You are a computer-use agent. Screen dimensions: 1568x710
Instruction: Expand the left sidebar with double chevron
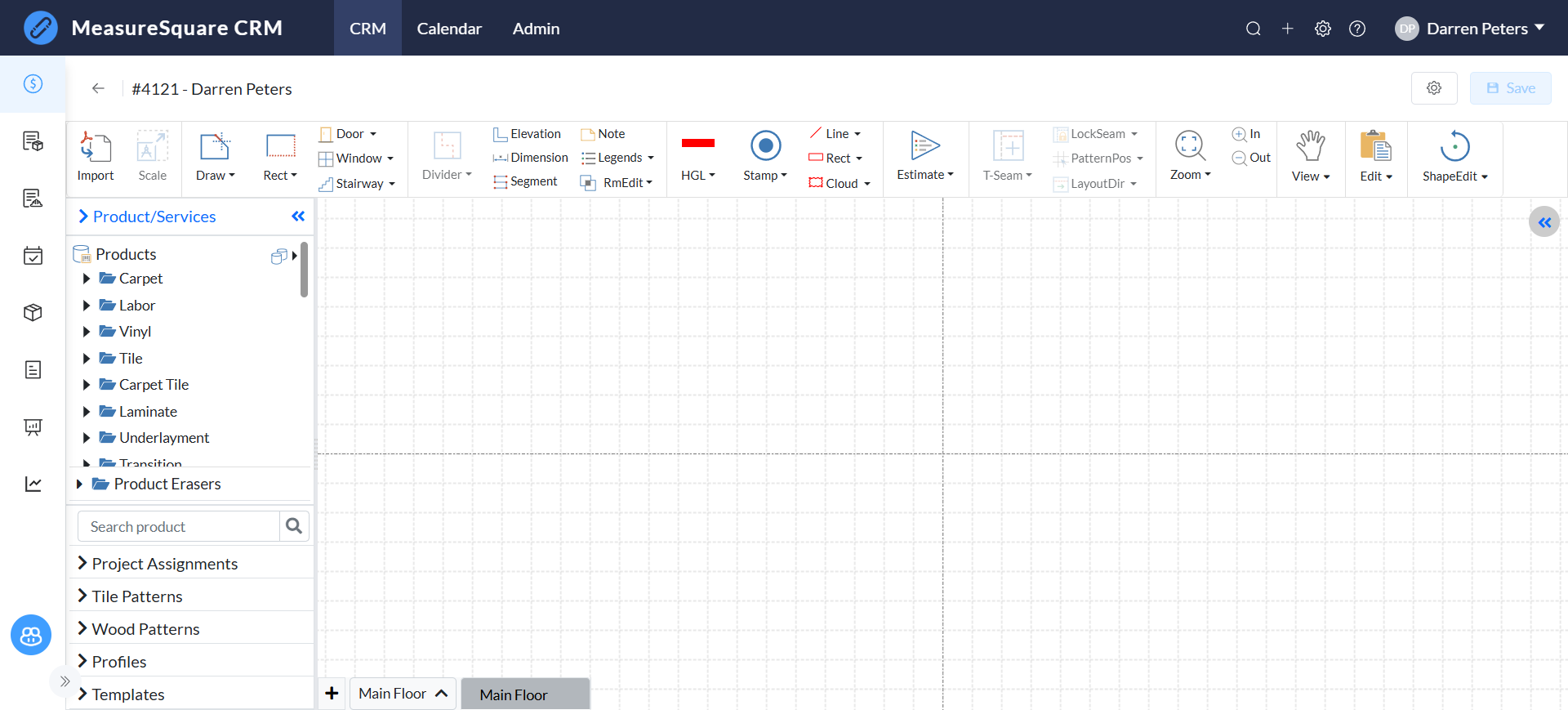click(x=65, y=681)
